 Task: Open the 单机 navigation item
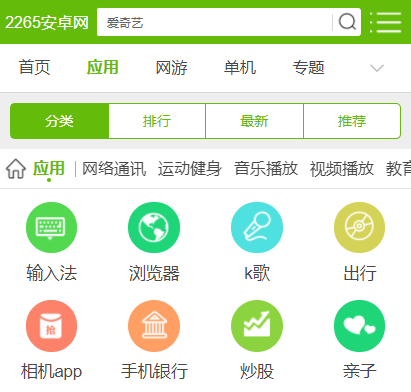point(240,68)
